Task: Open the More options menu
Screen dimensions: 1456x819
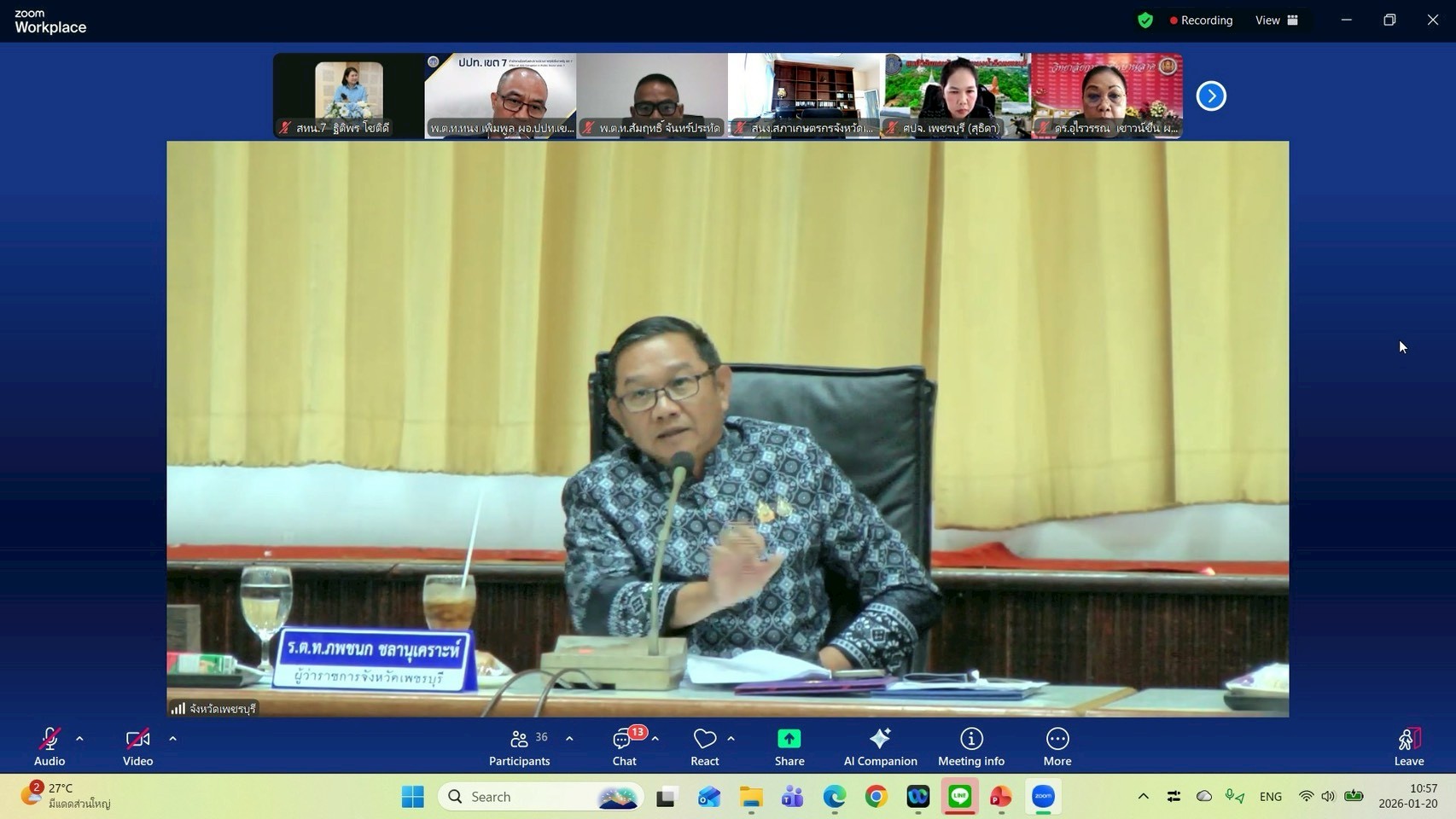Action: point(1057,746)
